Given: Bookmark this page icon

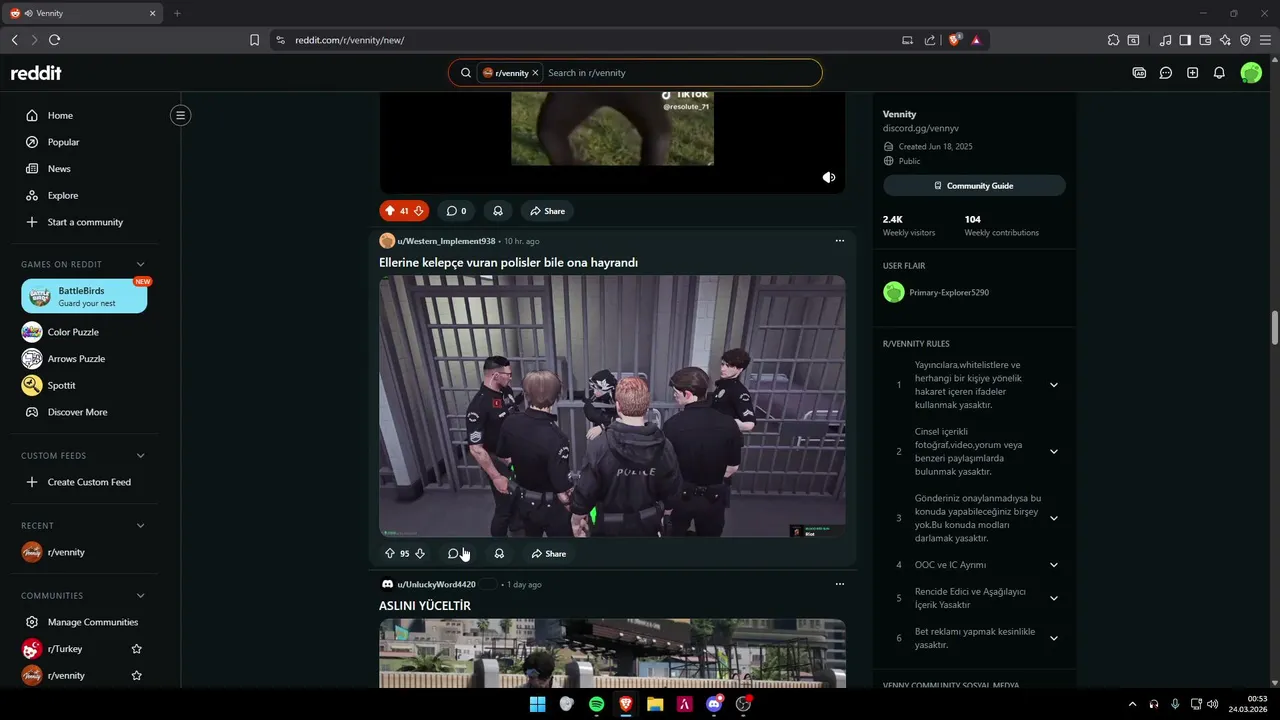Looking at the screenshot, I should point(254,40).
